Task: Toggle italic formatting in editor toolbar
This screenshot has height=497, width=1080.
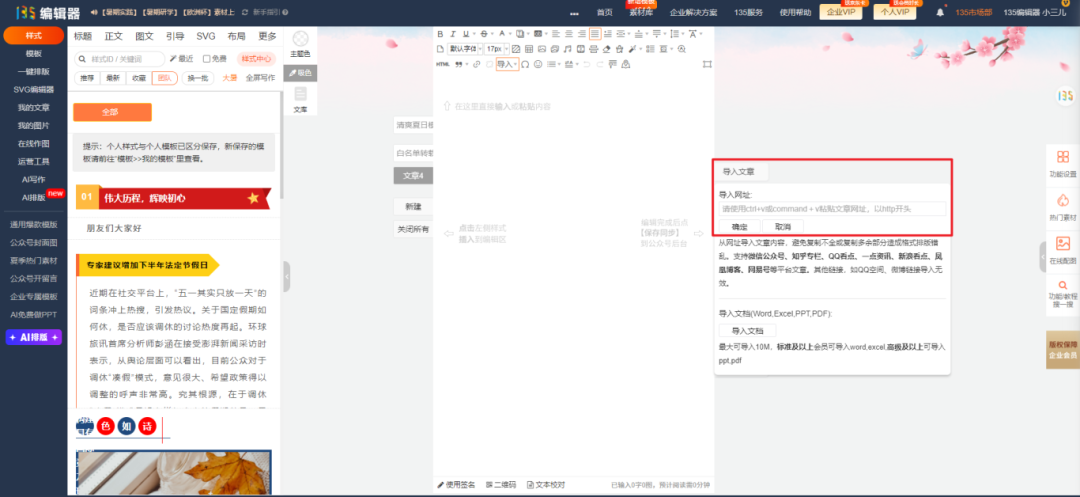Action: point(453,34)
